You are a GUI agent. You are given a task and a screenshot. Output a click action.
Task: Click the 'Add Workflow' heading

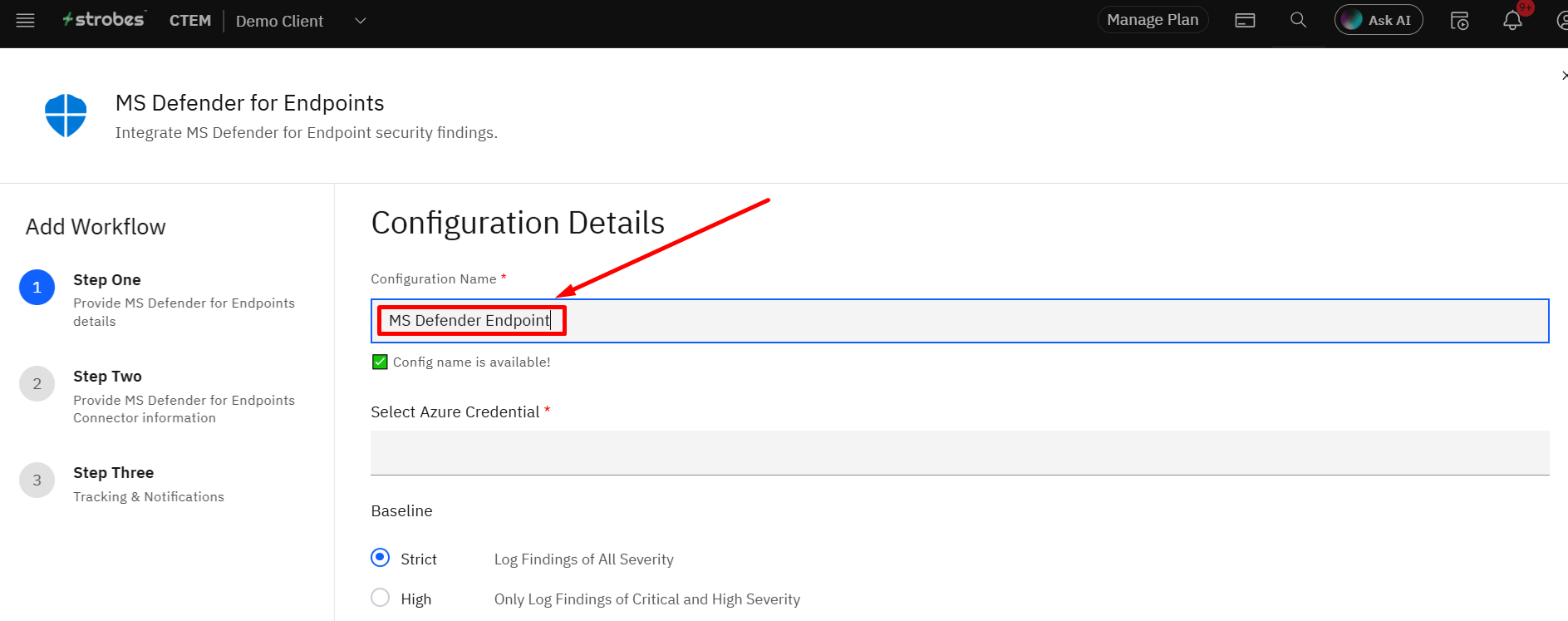(x=96, y=227)
